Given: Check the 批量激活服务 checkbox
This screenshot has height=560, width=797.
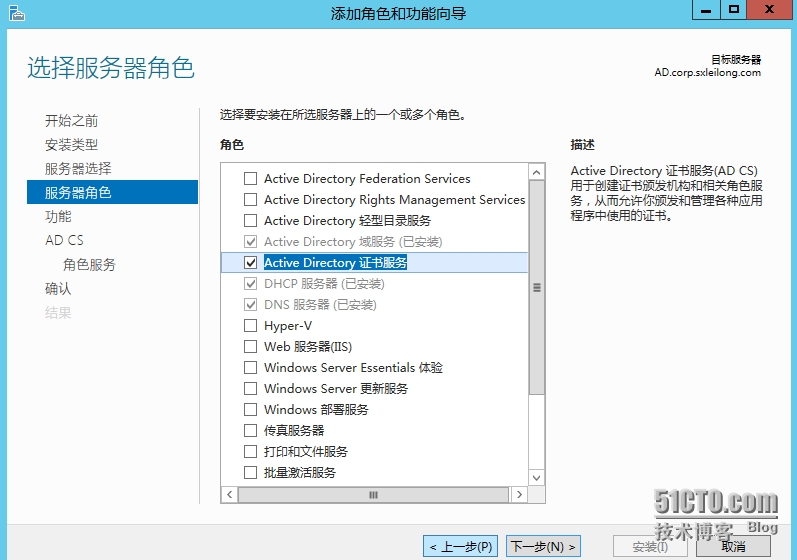Looking at the screenshot, I should pyautogui.click(x=251, y=473).
